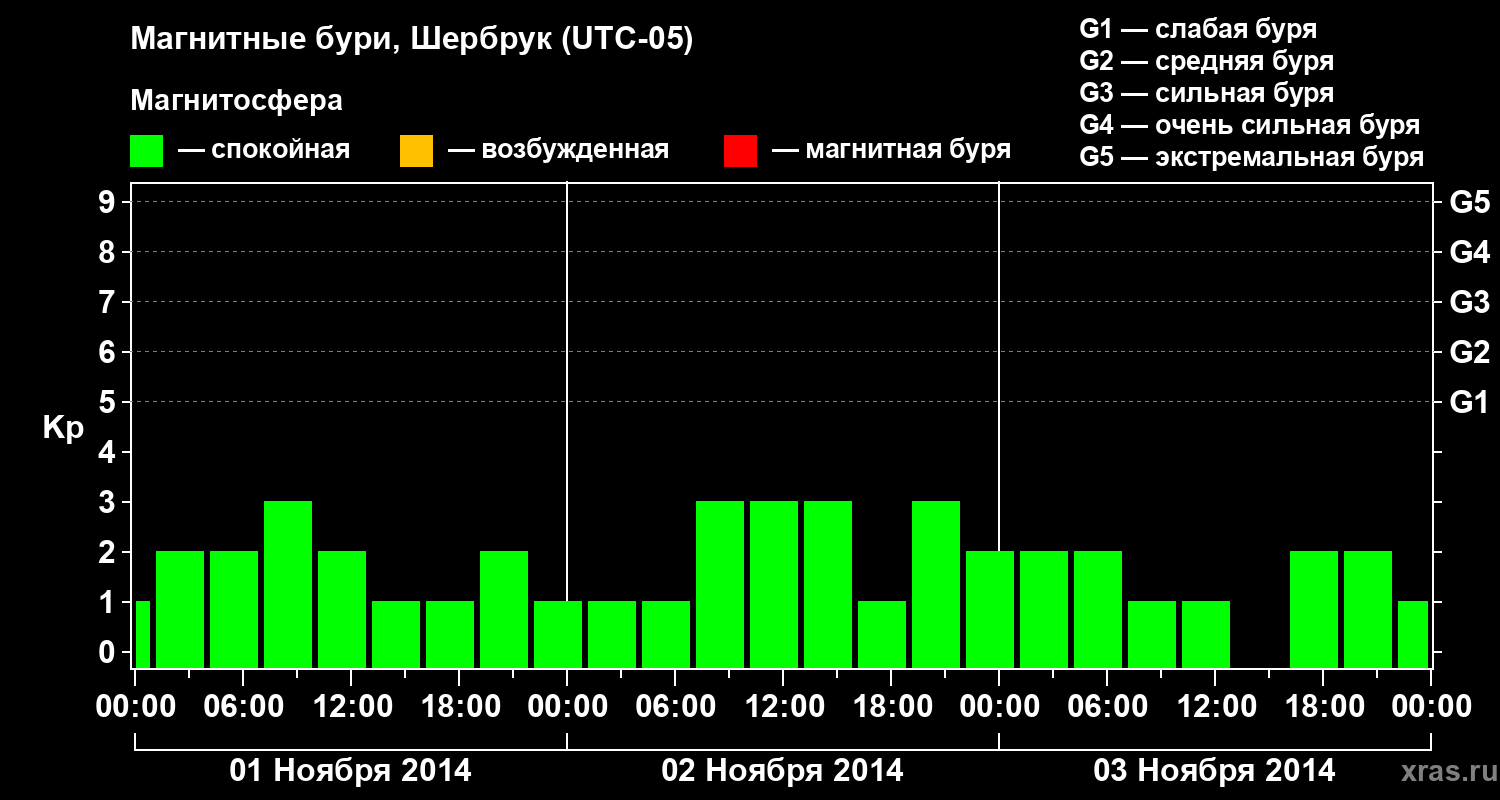
Task: Click the "06:00" time label above 03 Ноября
Action: coord(1107,706)
